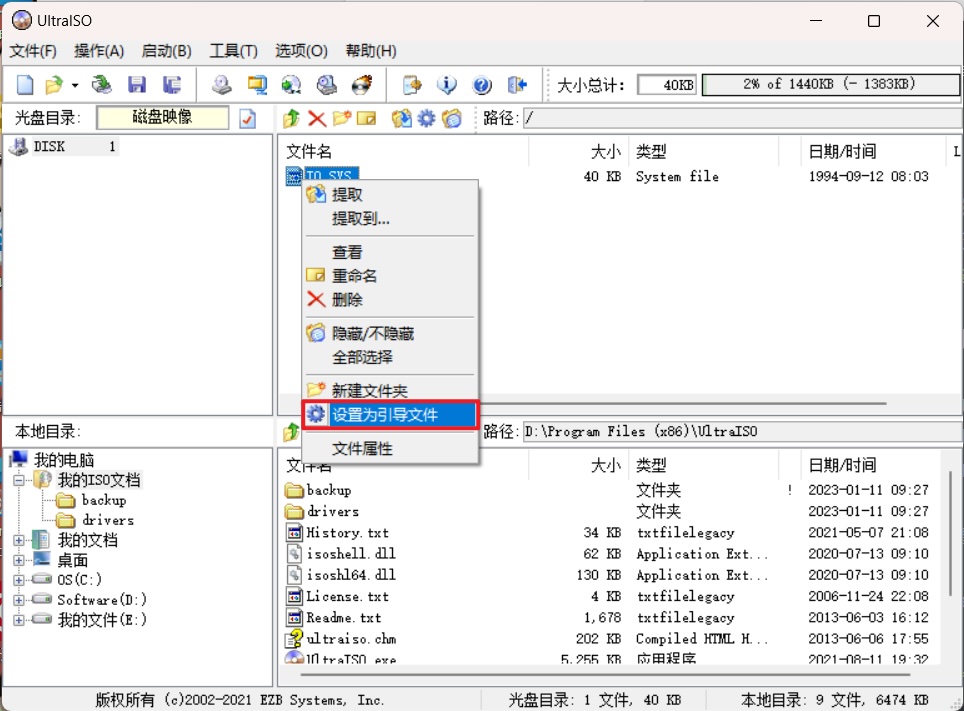964x711 pixels.
Task: Open the 文件(F) menu
Action: pyautogui.click(x=33, y=51)
